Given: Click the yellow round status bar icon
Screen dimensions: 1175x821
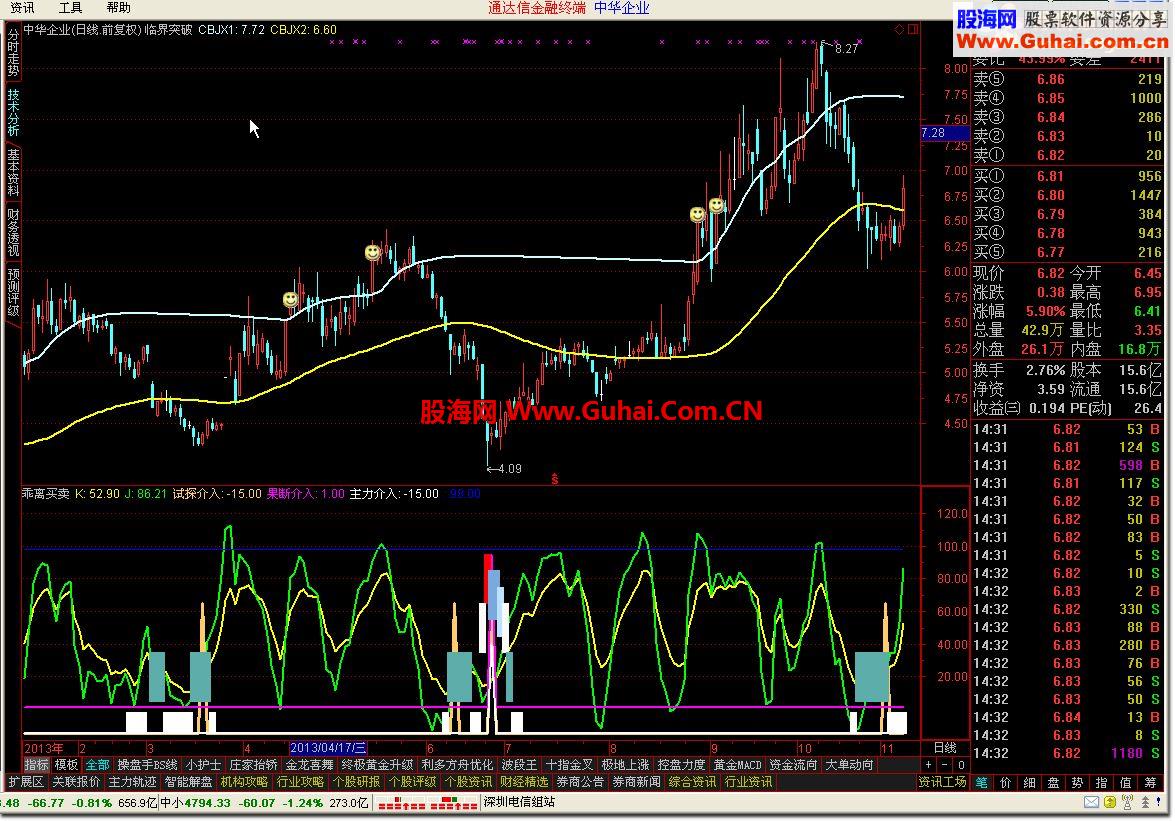Looking at the screenshot, I should [x=1109, y=802].
